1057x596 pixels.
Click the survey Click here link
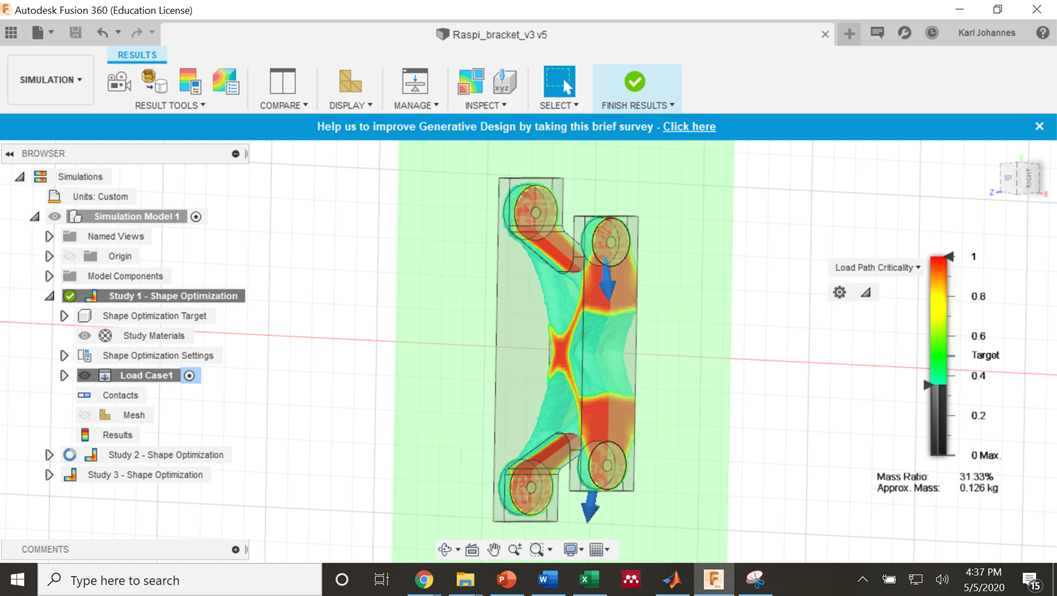coord(689,126)
